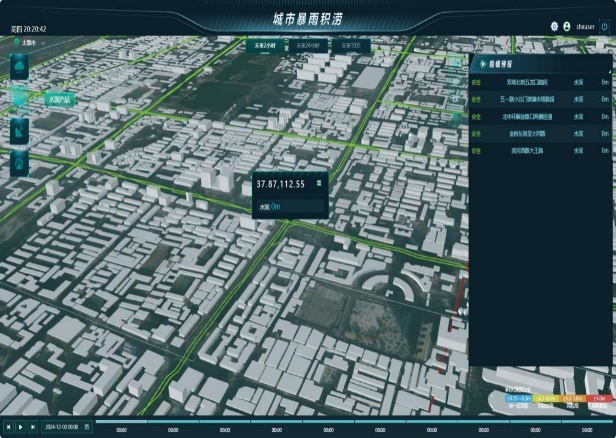The height and width of the screenshot is (438, 616).
Task: Click the location pin next to city name
Action: (x=16, y=42)
